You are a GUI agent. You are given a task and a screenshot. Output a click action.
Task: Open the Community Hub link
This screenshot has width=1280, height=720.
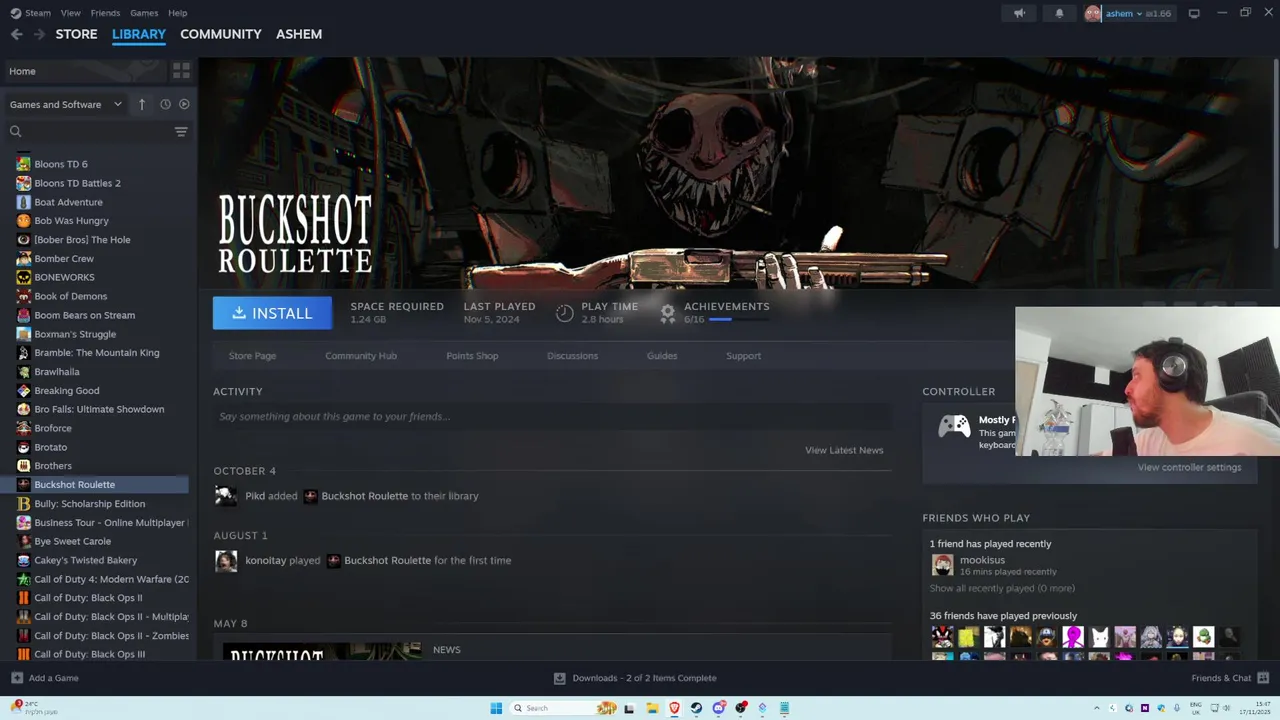coord(361,356)
